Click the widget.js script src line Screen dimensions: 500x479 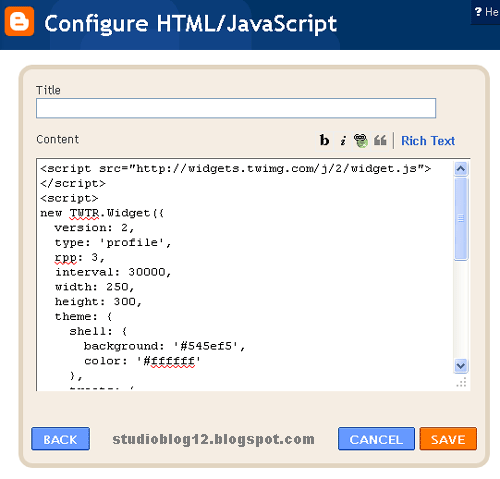point(236,169)
